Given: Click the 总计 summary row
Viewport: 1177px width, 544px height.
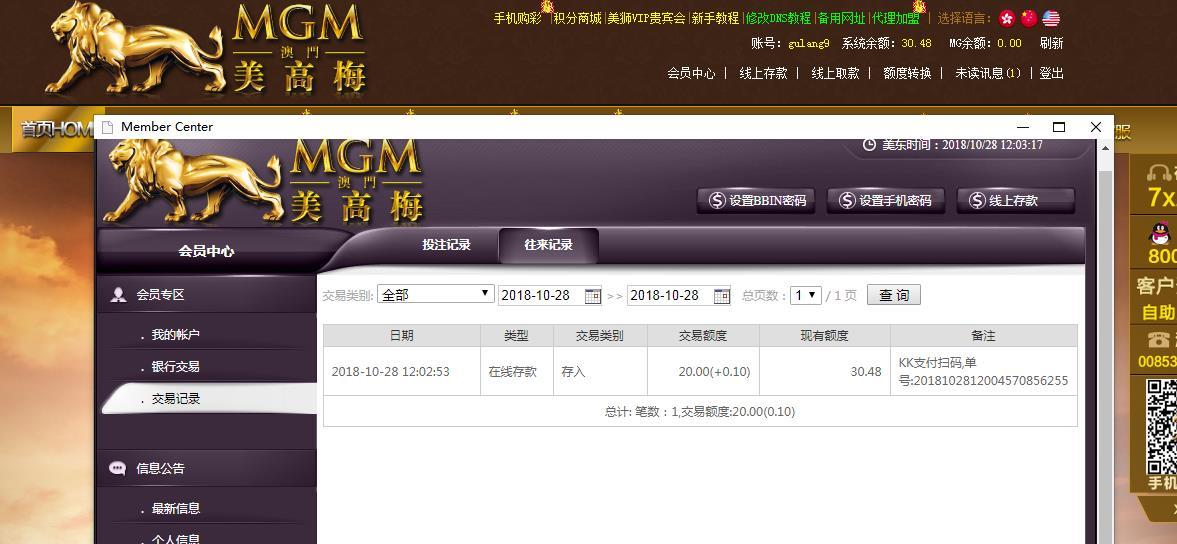Looking at the screenshot, I should coord(700,411).
